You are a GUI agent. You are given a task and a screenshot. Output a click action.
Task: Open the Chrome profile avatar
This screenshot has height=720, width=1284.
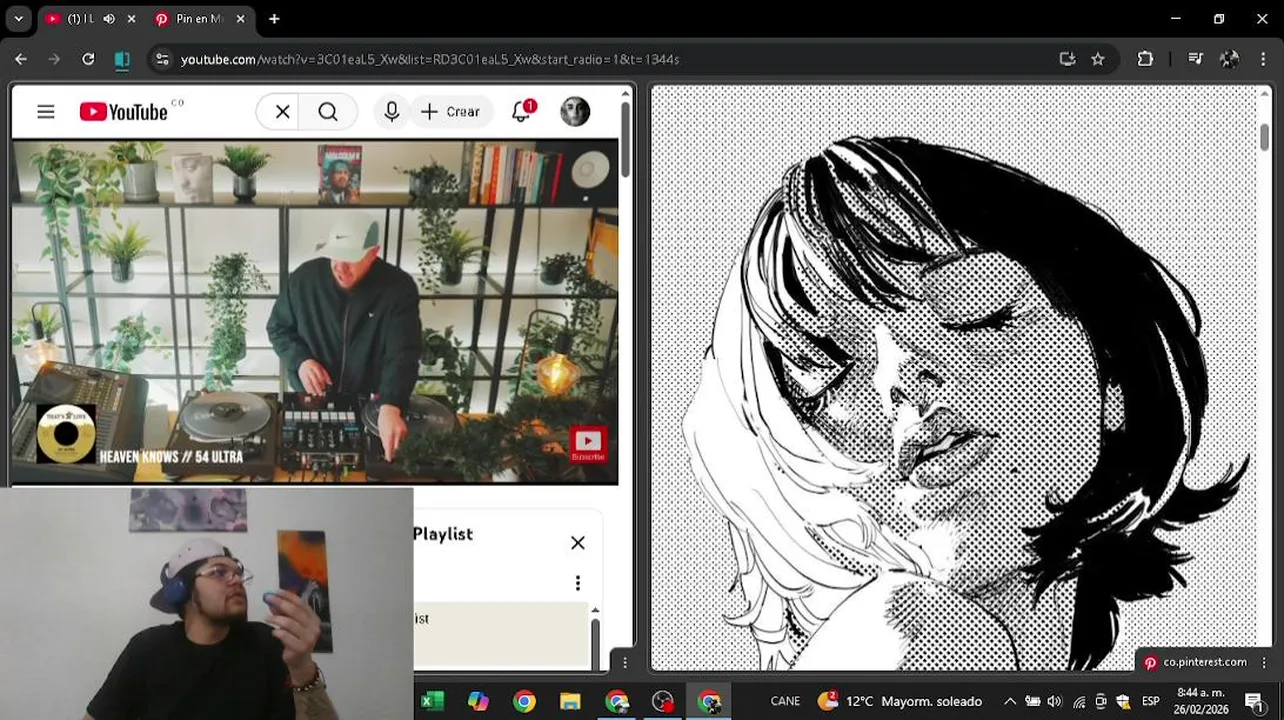tap(1230, 59)
